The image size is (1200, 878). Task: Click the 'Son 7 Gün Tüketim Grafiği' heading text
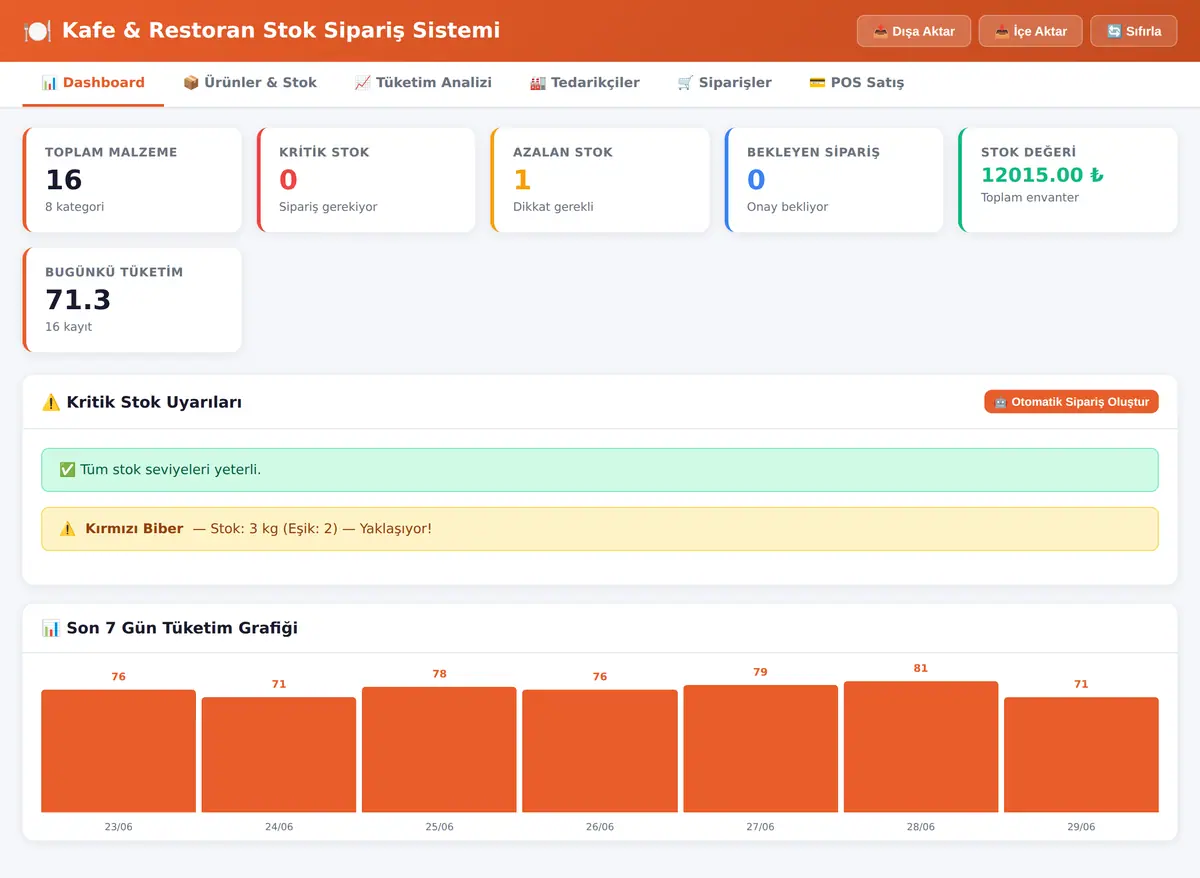pyautogui.click(x=182, y=628)
